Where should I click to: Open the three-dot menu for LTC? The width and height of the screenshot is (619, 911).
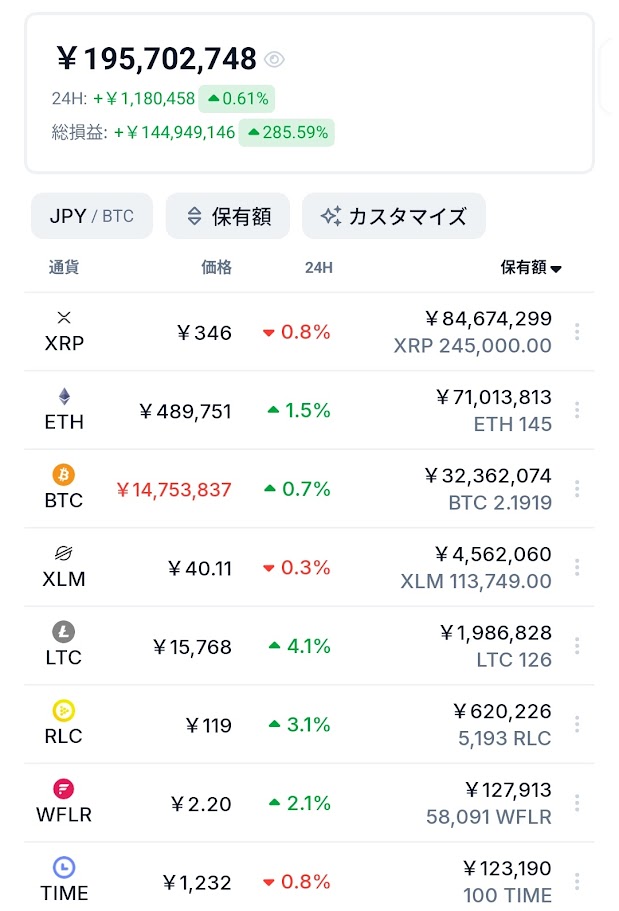(x=577, y=646)
